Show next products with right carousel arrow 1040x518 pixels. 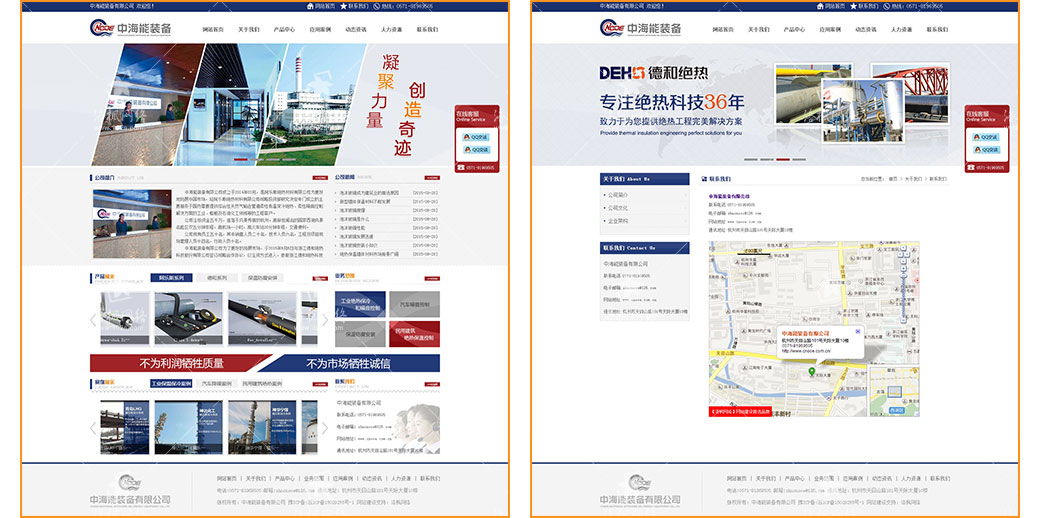click(x=324, y=321)
